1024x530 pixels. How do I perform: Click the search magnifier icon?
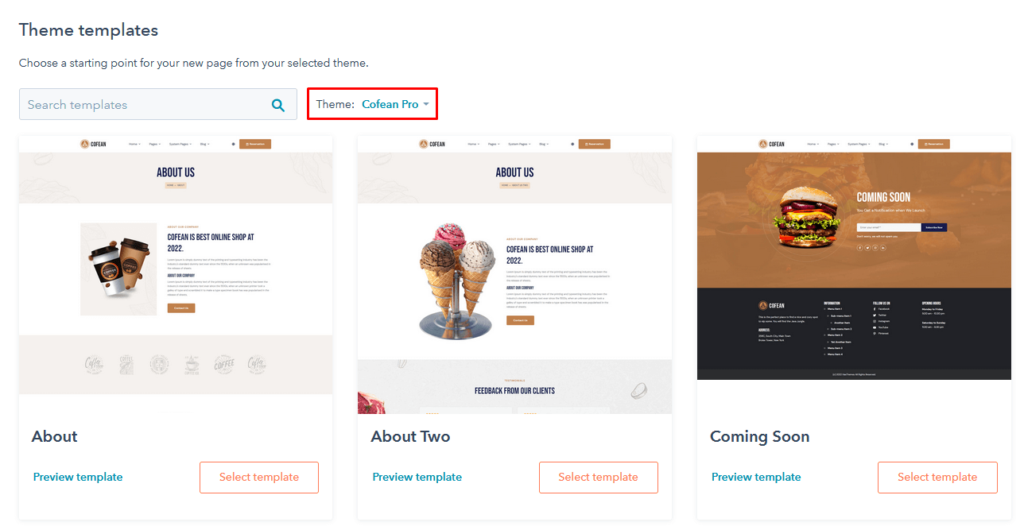278,105
